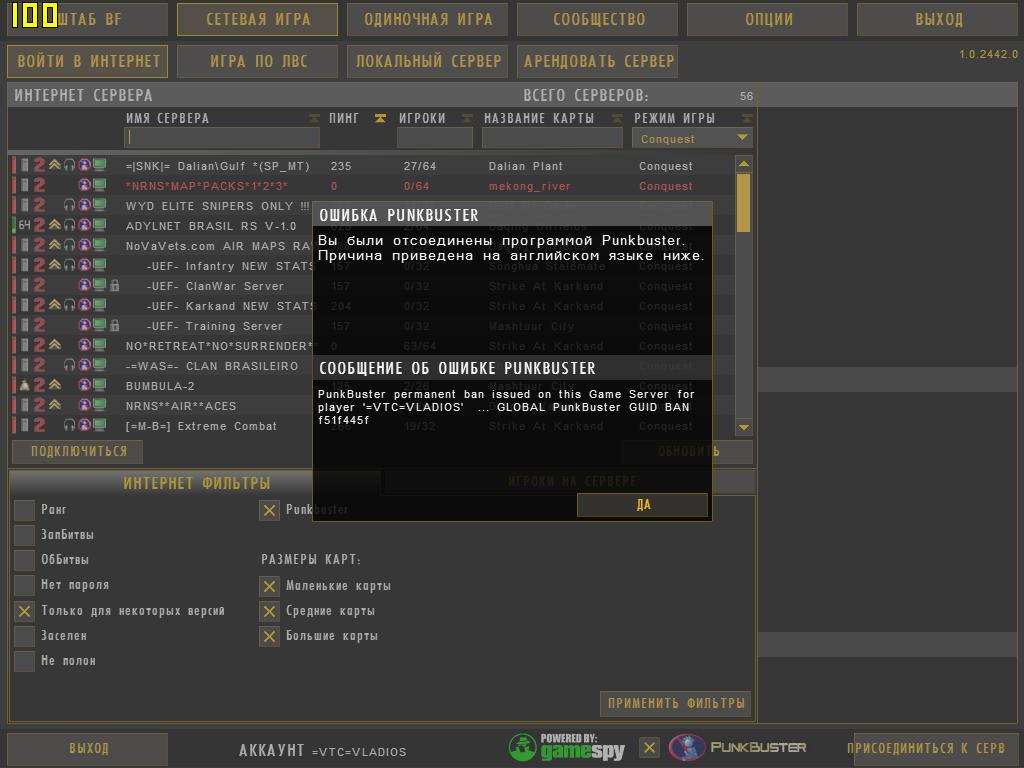Open the Conquest game mode dropdown

pyautogui.click(x=692, y=138)
